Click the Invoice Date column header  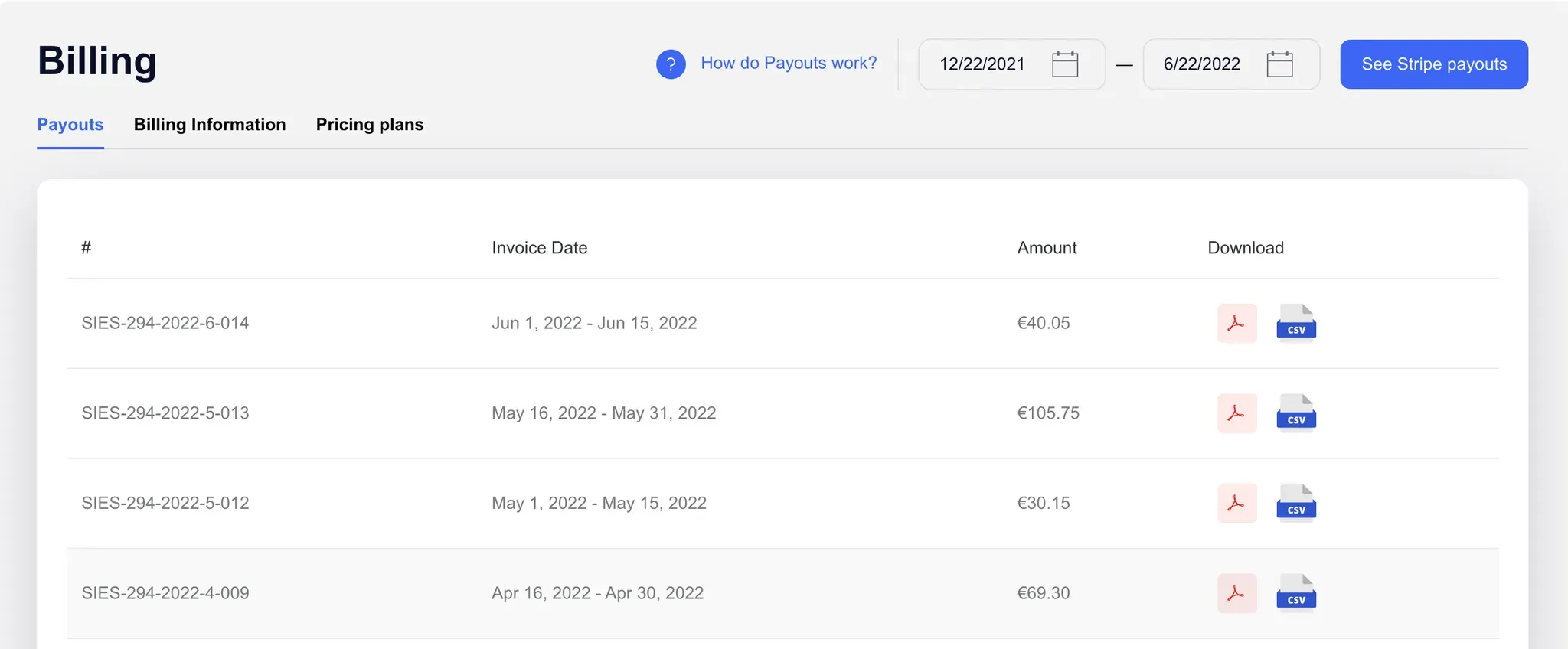pos(539,248)
